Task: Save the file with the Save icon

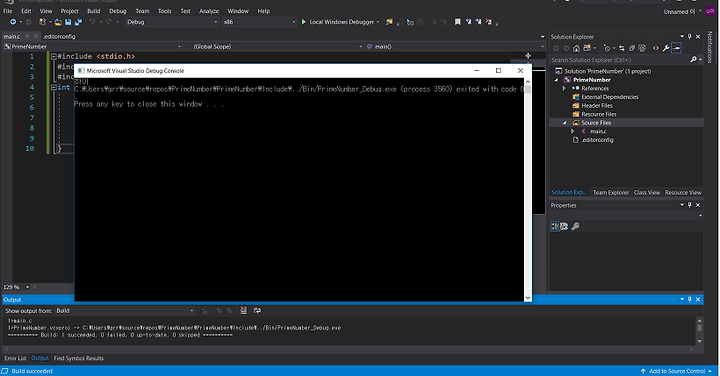Action: pos(68,22)
